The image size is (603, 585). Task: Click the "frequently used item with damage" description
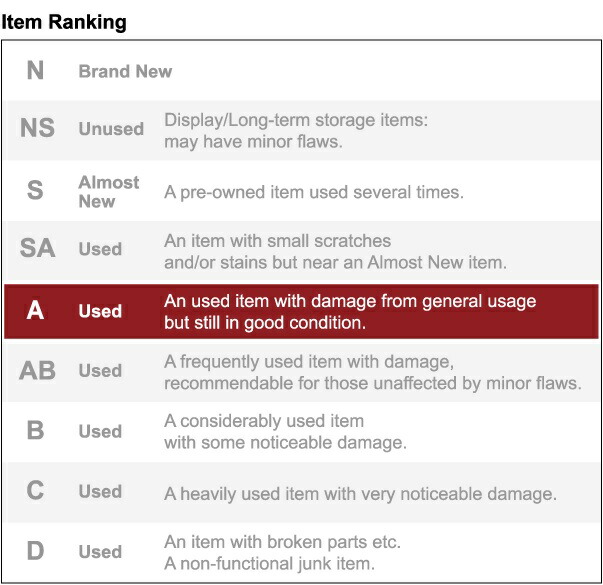[x=372, y=371]
